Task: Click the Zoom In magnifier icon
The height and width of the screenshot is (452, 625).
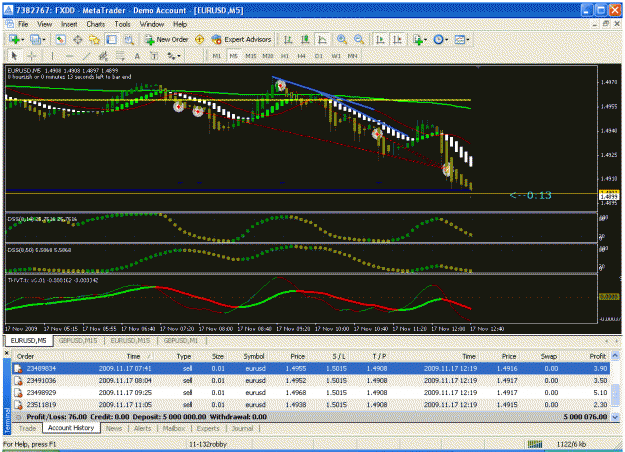Action: pyautogui.click(x=342, y=39)
